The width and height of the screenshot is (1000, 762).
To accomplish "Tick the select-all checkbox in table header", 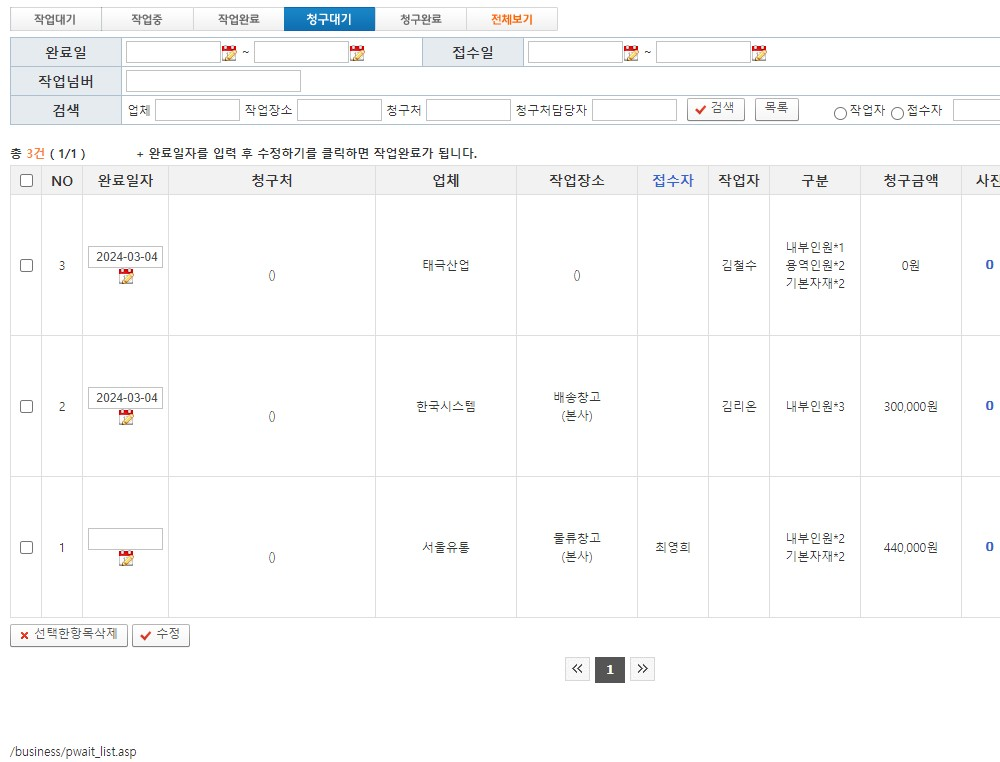I will pyautogui.click(x=26, y=181).
